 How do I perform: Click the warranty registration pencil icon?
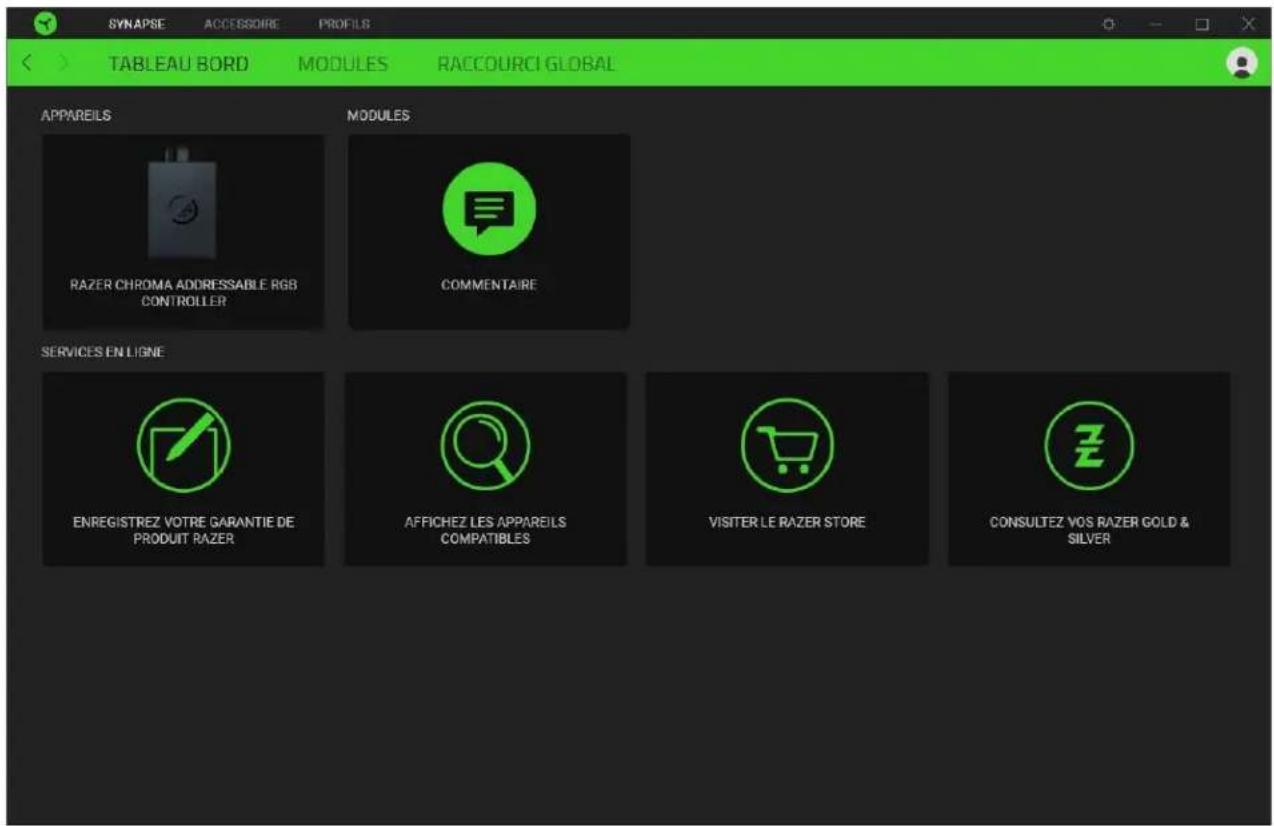coord(183,444)
